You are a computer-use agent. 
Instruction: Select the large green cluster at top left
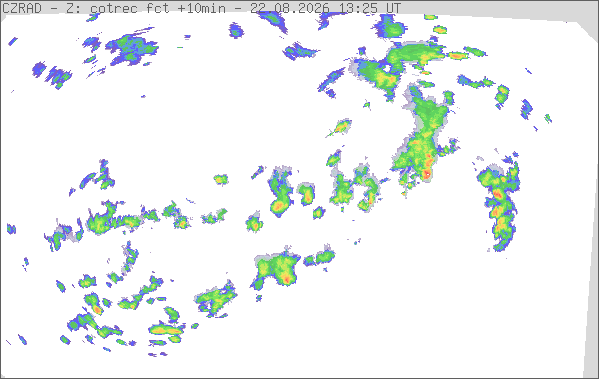pyautogui.click(x=132, y=49)
